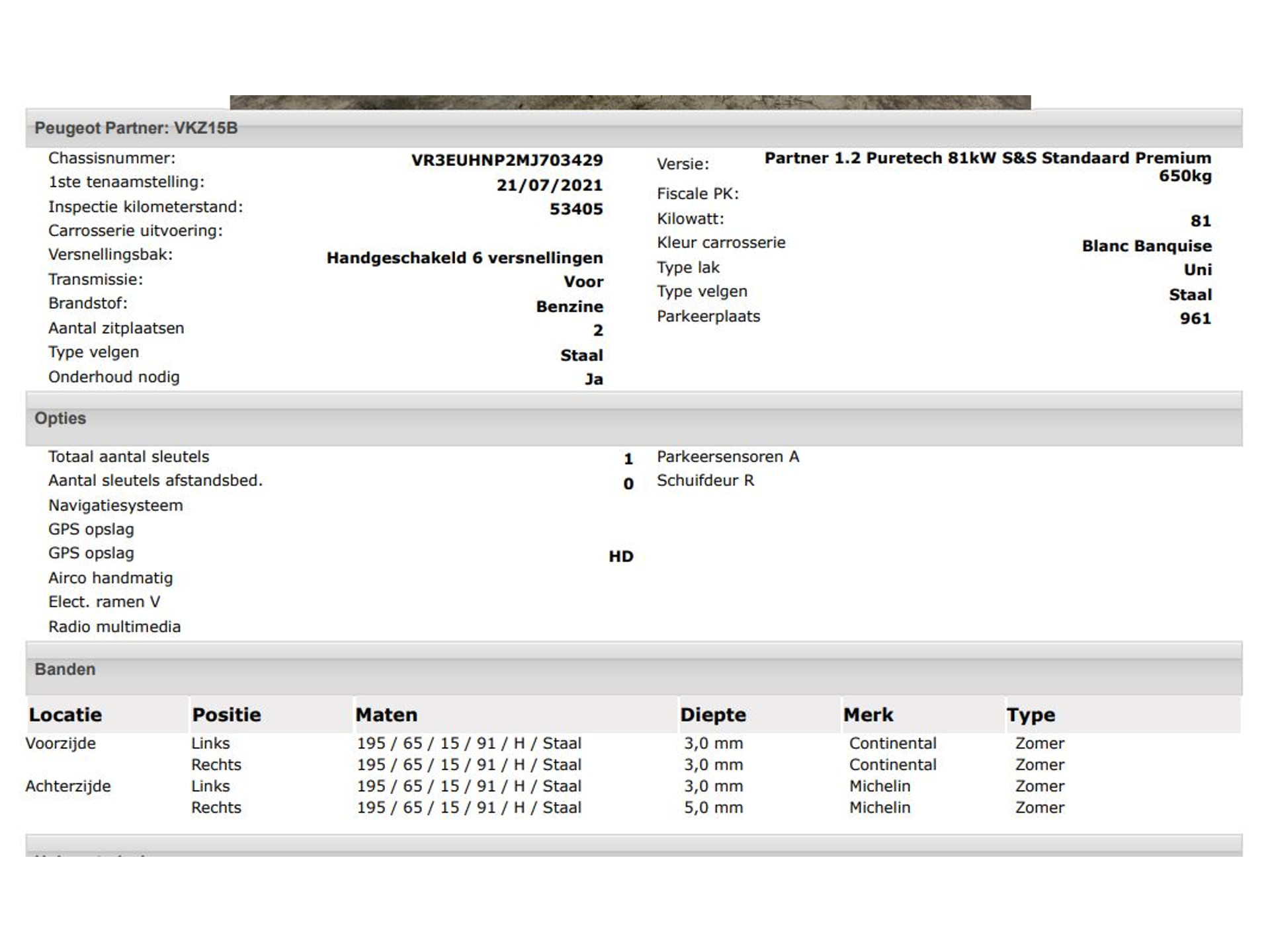
Task: Click the vehicle photo strip at top
Action: [630, 102]
